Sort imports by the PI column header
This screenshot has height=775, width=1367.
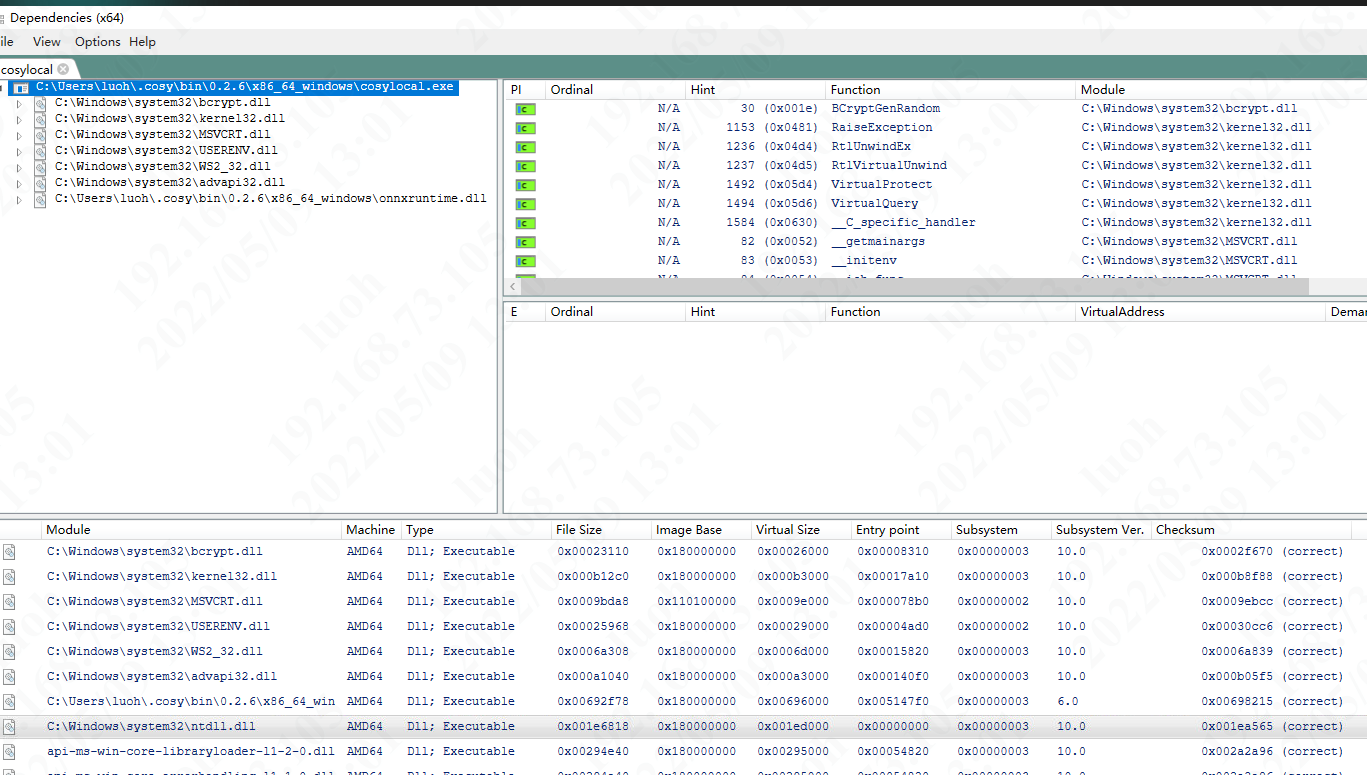click(x=524, y=90)
